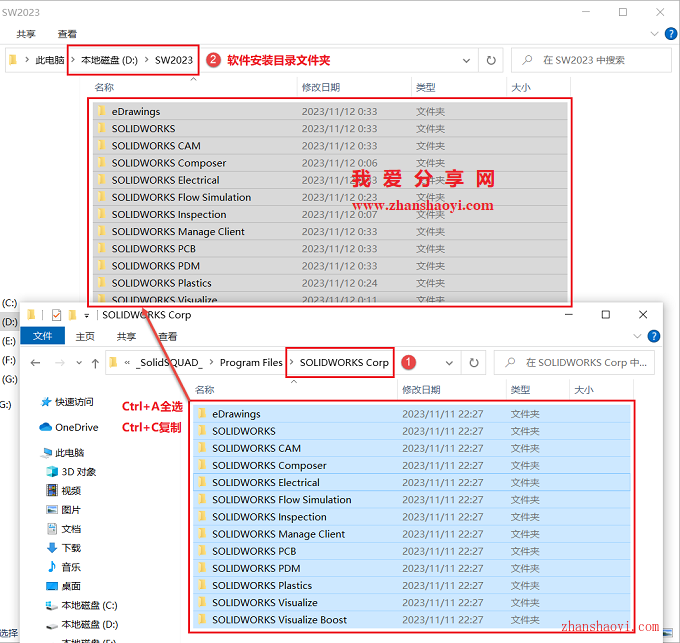
Task: Click the refresh icon in SW2023 window
Action: coord(491,60)
